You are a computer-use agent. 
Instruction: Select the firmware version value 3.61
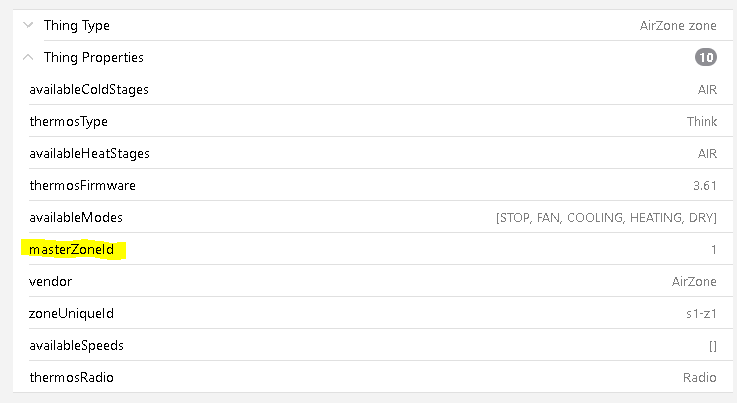tap(704, 186)
